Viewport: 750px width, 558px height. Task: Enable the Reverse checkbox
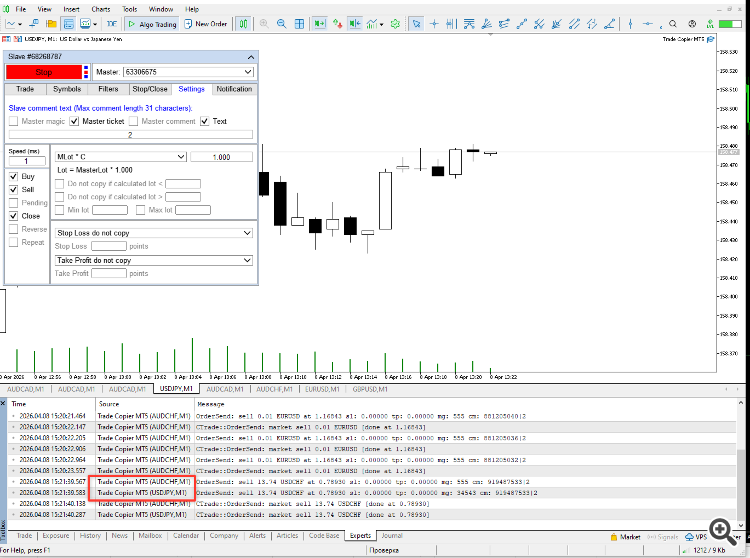(x=13, y=229)
